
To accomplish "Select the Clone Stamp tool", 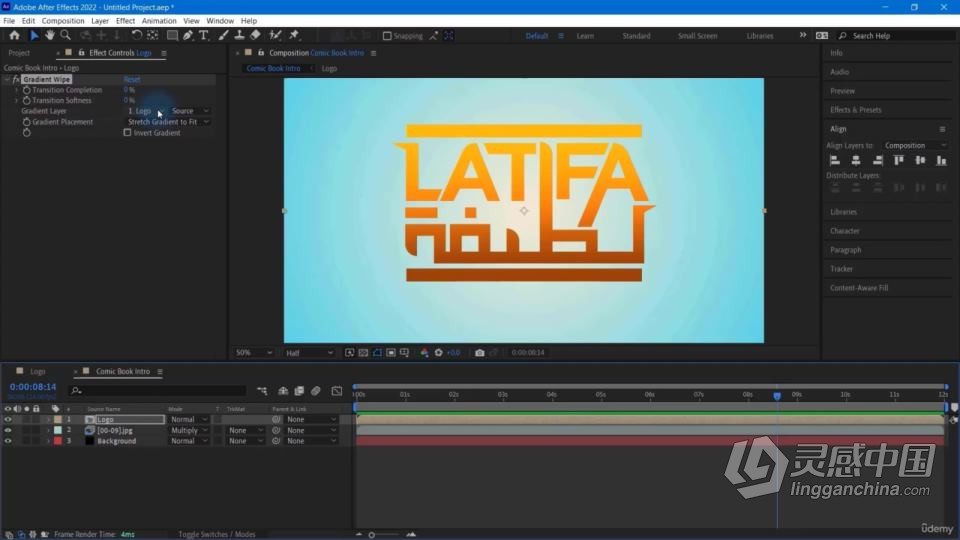I will (x=239, y=36).
